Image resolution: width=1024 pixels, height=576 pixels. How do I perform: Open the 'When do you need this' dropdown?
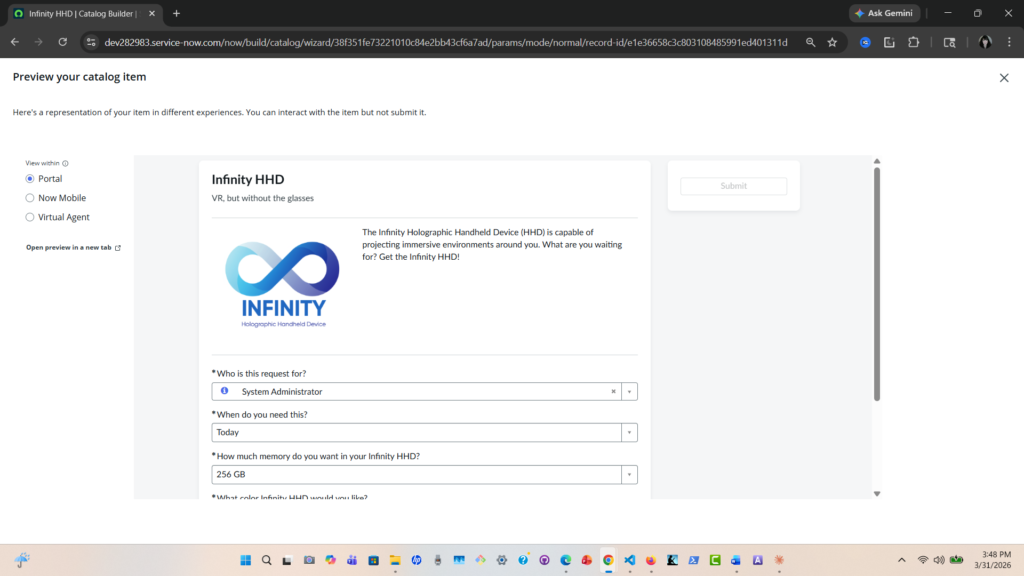click(x=629, y=433)
